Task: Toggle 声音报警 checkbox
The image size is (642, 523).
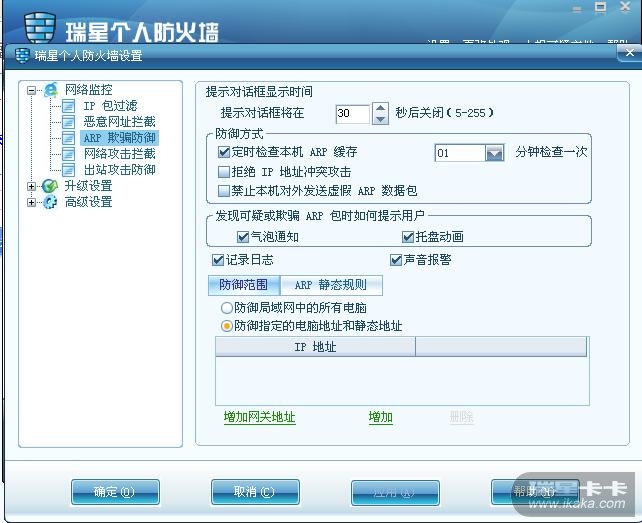Action: pyautogui.click(x=396, y=260)
